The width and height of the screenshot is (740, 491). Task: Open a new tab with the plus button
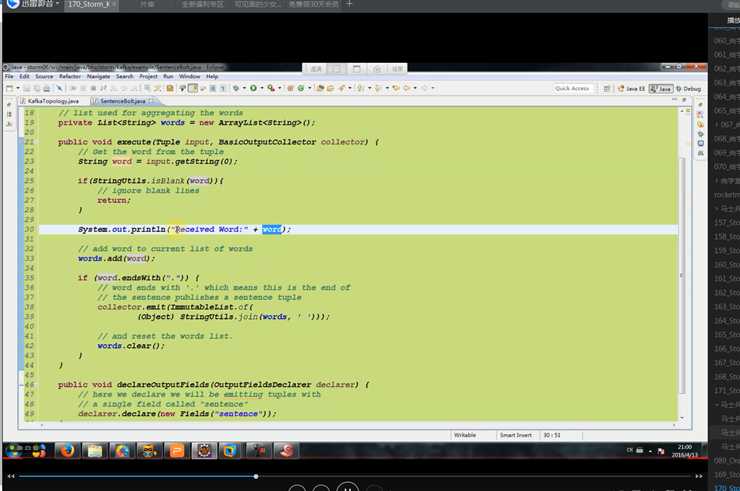pos(349,4)
